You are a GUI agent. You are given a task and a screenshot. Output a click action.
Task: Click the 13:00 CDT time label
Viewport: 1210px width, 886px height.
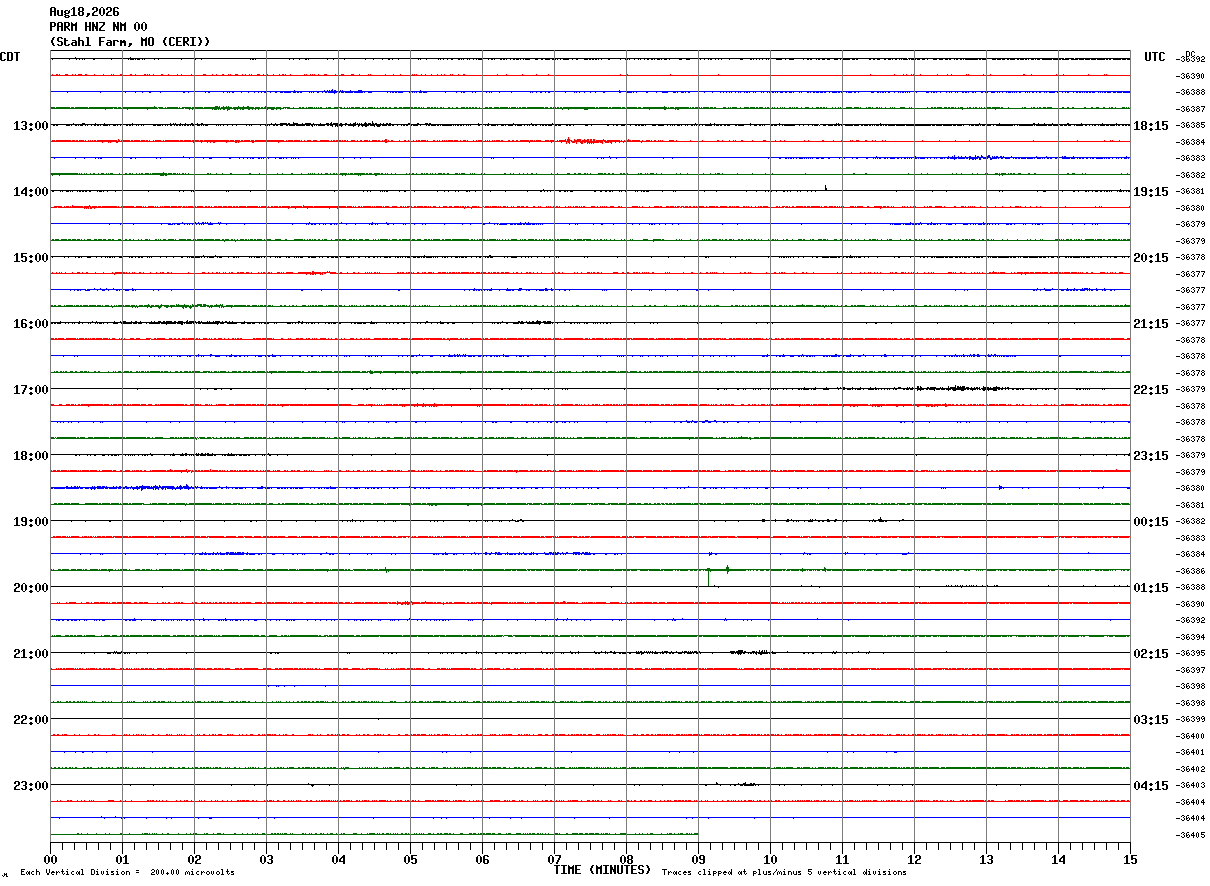tap(31, 126)
